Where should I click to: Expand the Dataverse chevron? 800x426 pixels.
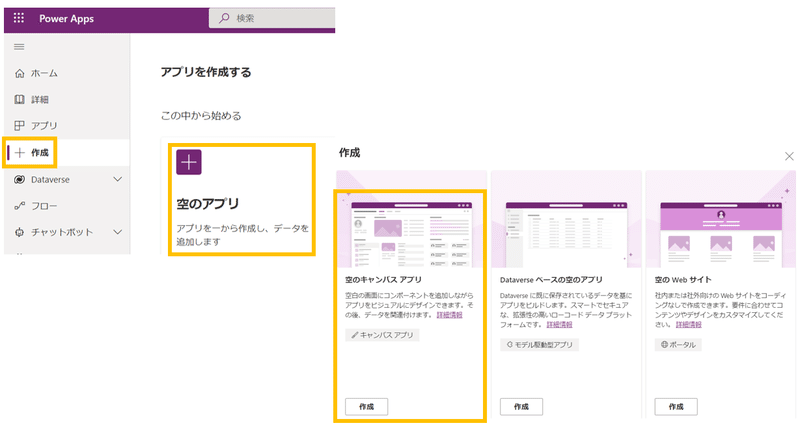coord(117,180)
